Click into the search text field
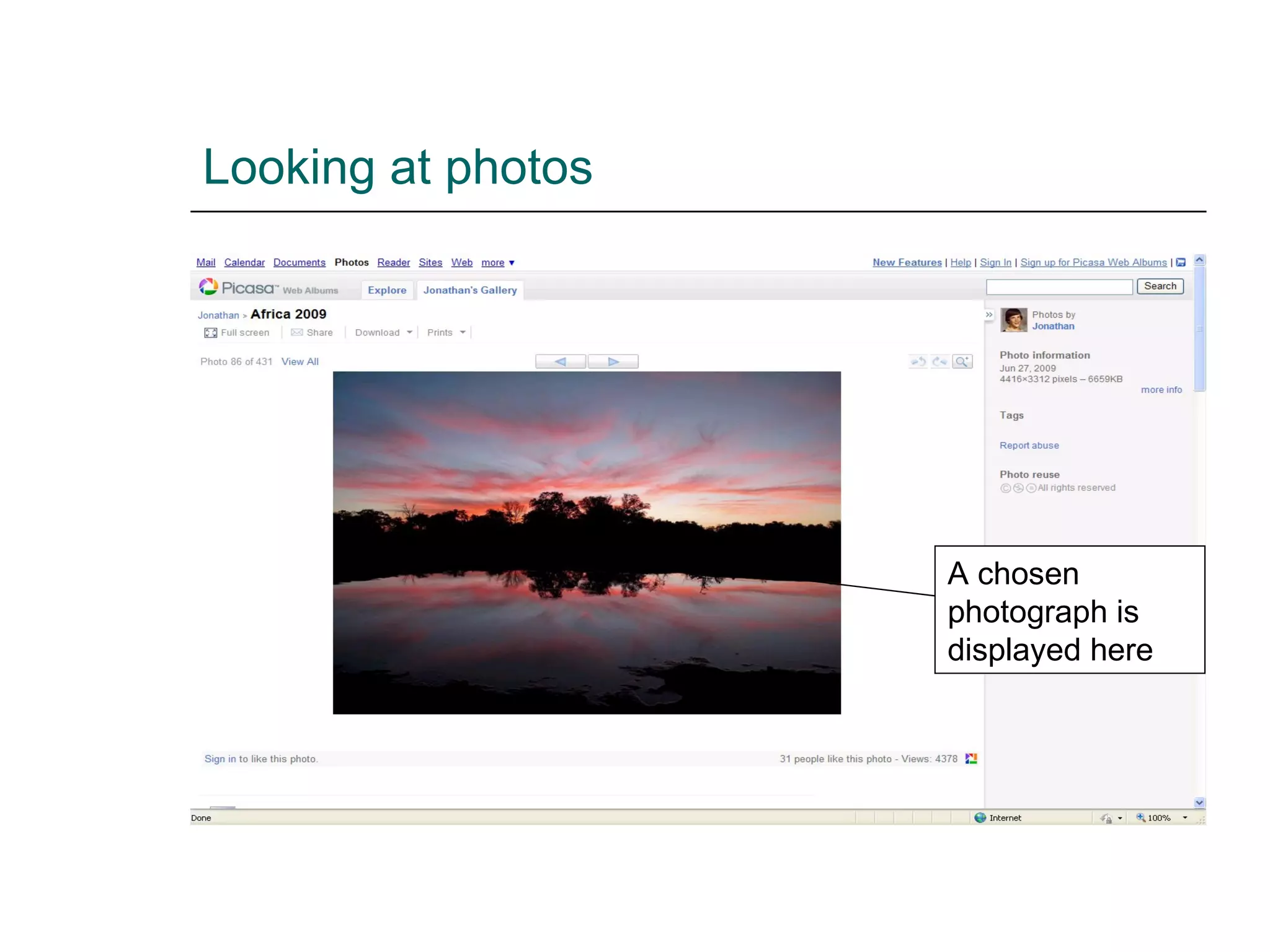Screen dimensions: 1270x952 (1059, 286)
